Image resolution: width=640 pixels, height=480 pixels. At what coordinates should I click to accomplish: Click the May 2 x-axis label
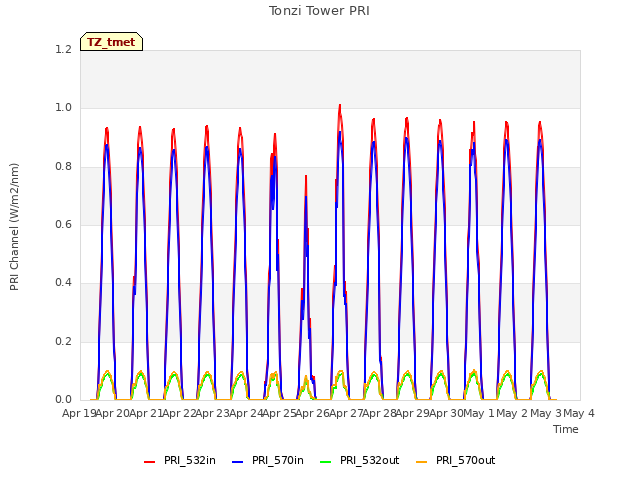(512, 413)
